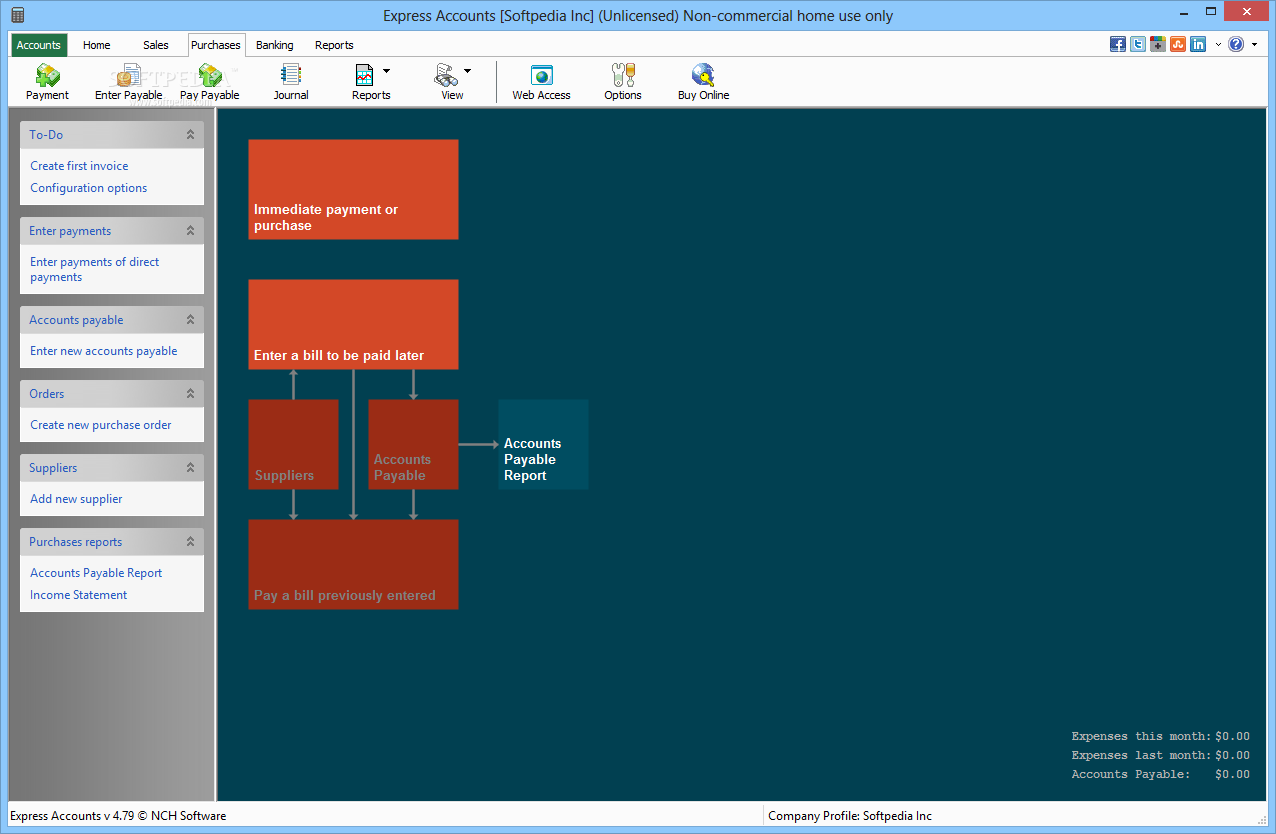Click the Accounts Payable flowchart tile
1276x834 pixels.
pyautogui.click(x=413, y=444)
